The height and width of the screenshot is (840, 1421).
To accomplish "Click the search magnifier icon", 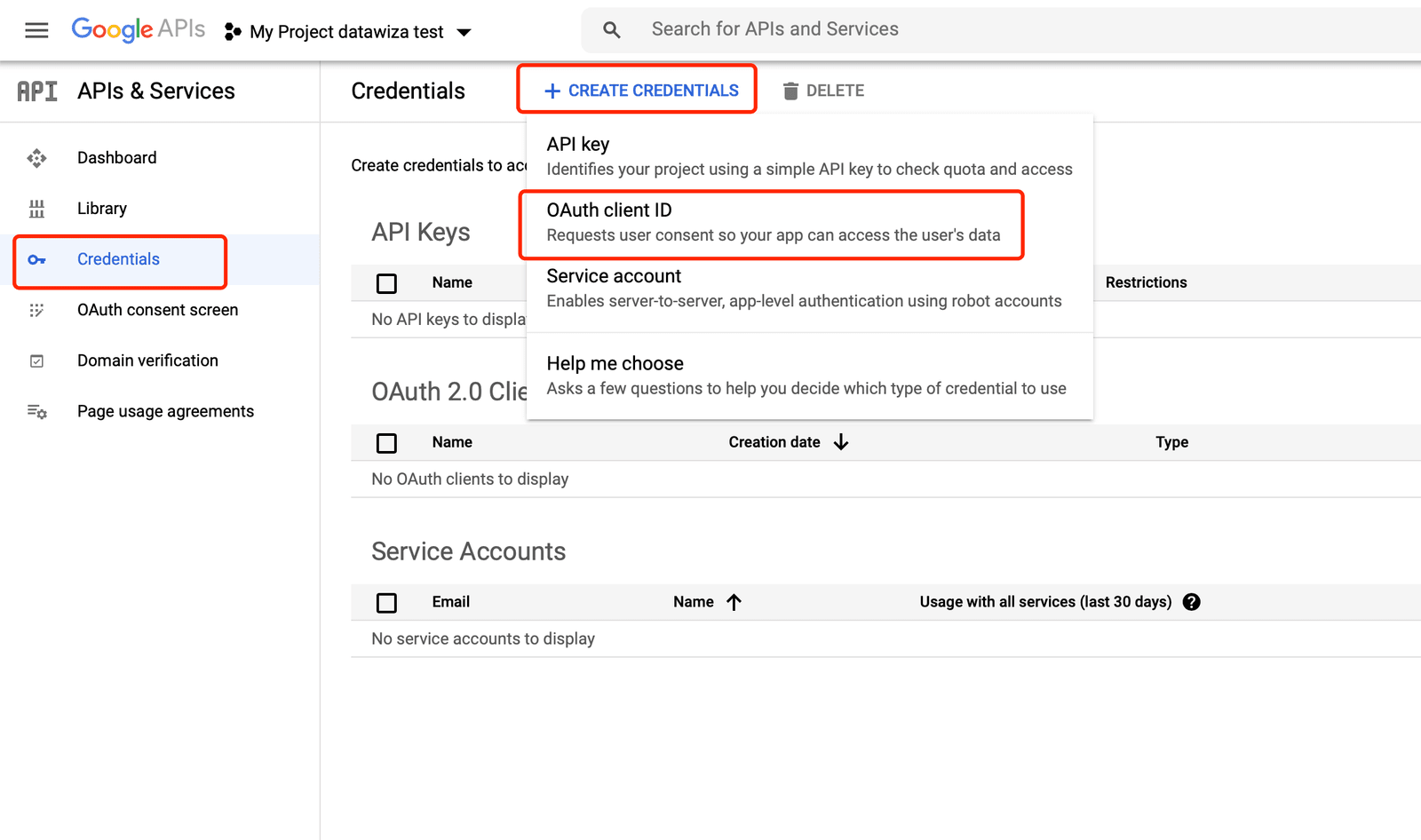I will [x=612, y=30].
